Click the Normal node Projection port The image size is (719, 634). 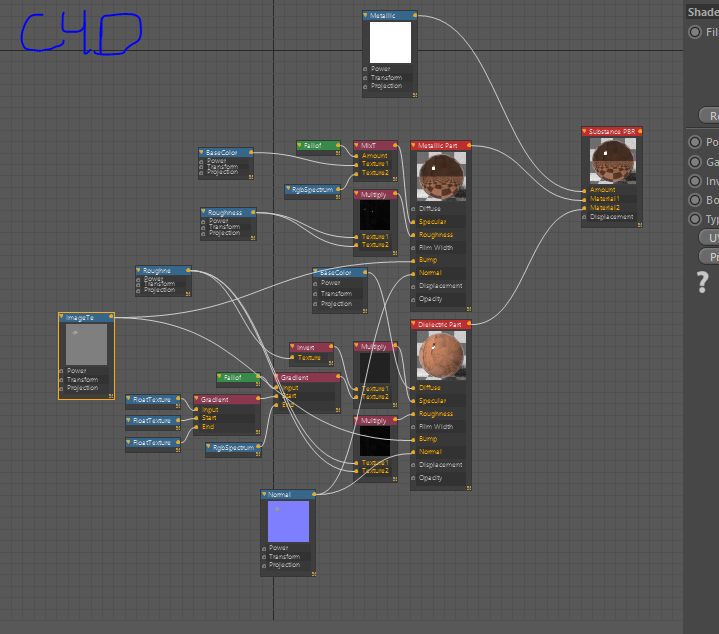[x=265, y=566]
